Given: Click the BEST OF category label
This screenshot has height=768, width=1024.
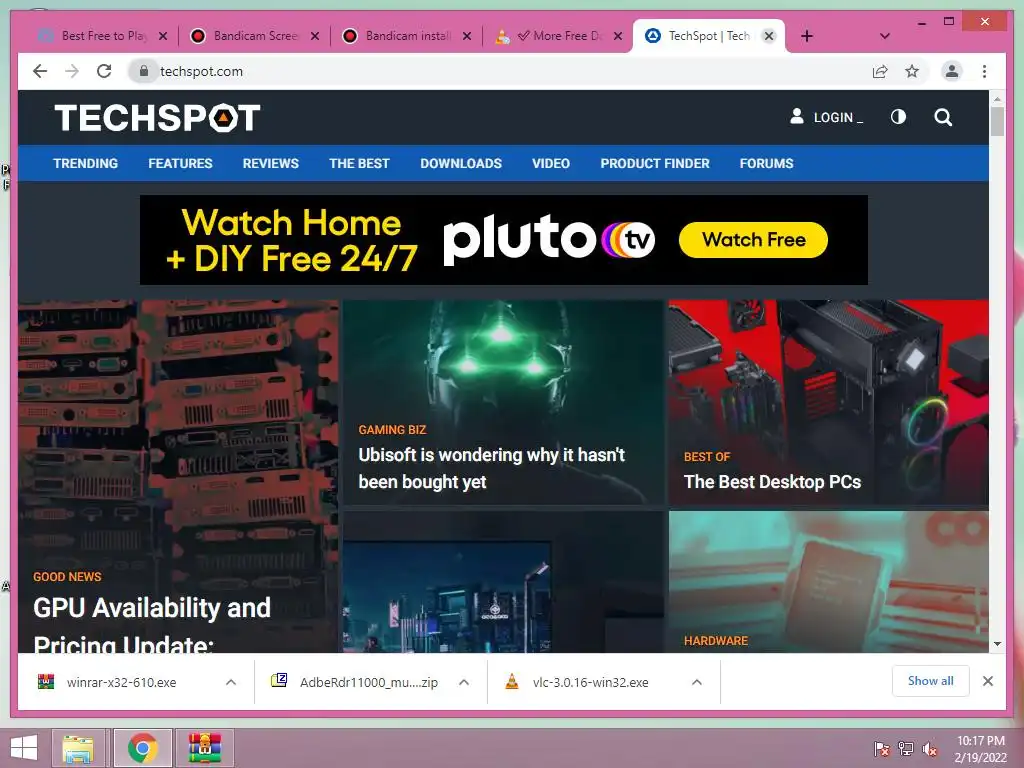Looking at the screenshot, I should pyautogui.click(x=707, y=456).
